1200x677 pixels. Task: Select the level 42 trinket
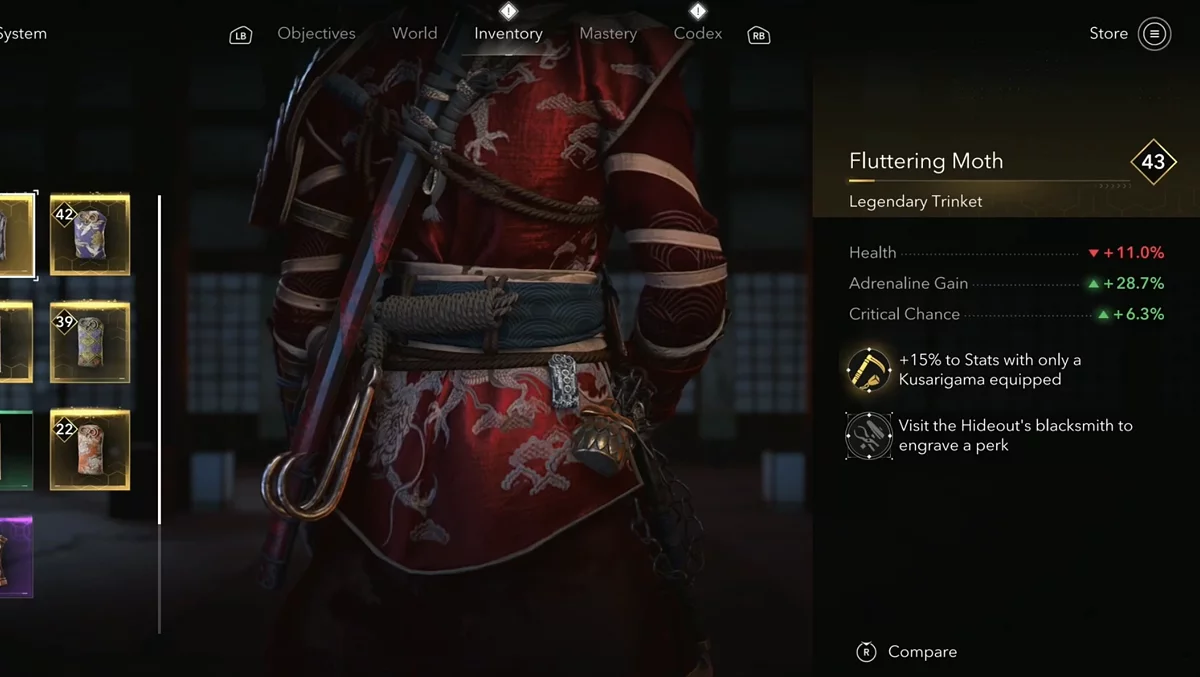90,235
